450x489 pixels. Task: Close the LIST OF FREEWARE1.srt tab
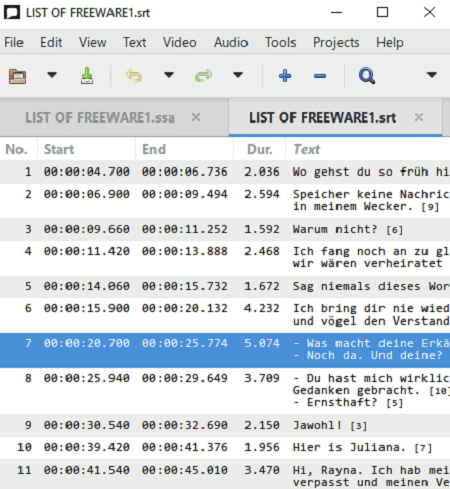pos(419,117)
